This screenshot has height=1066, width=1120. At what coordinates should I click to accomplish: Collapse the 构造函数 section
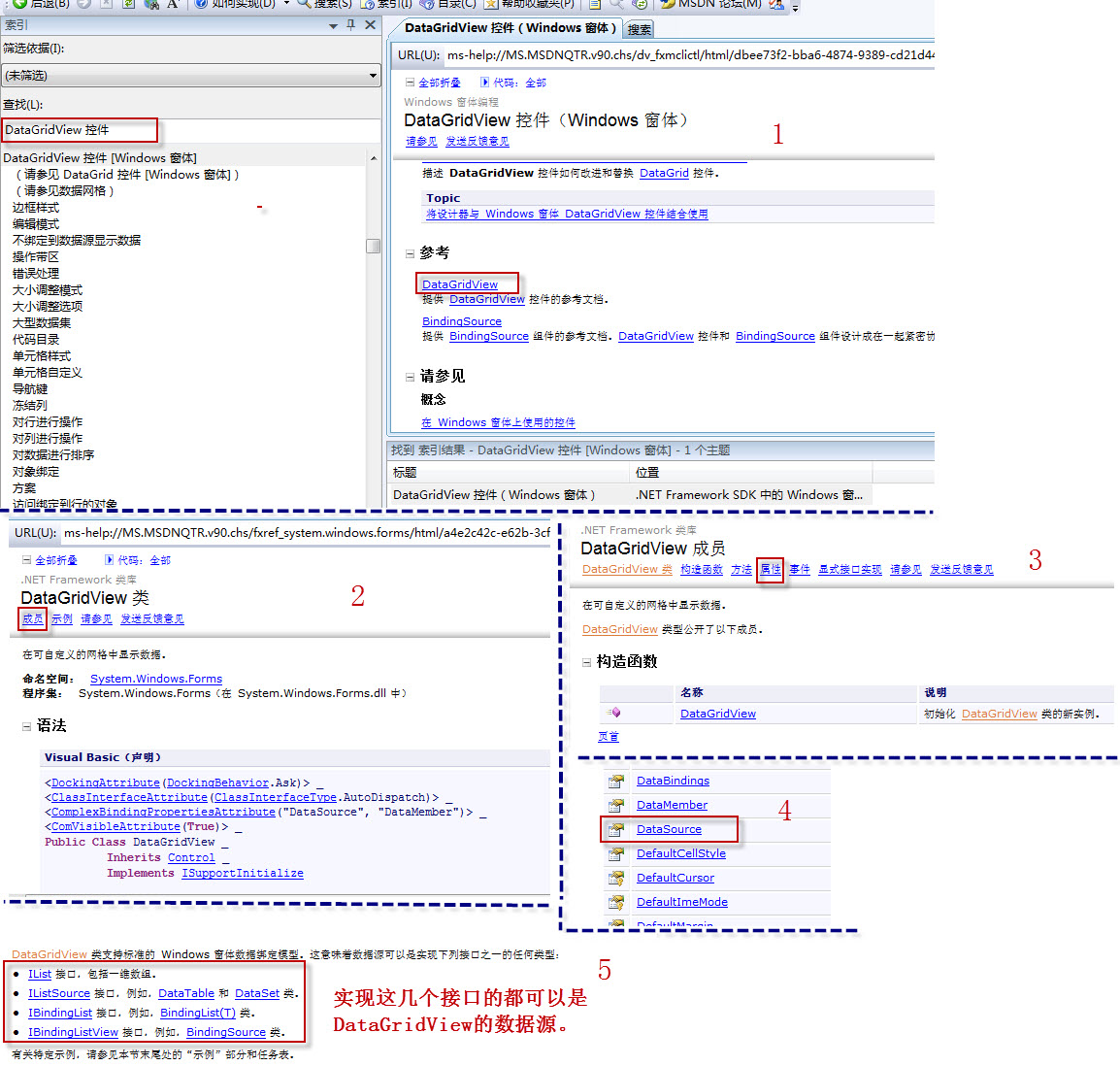pos(586,662)
